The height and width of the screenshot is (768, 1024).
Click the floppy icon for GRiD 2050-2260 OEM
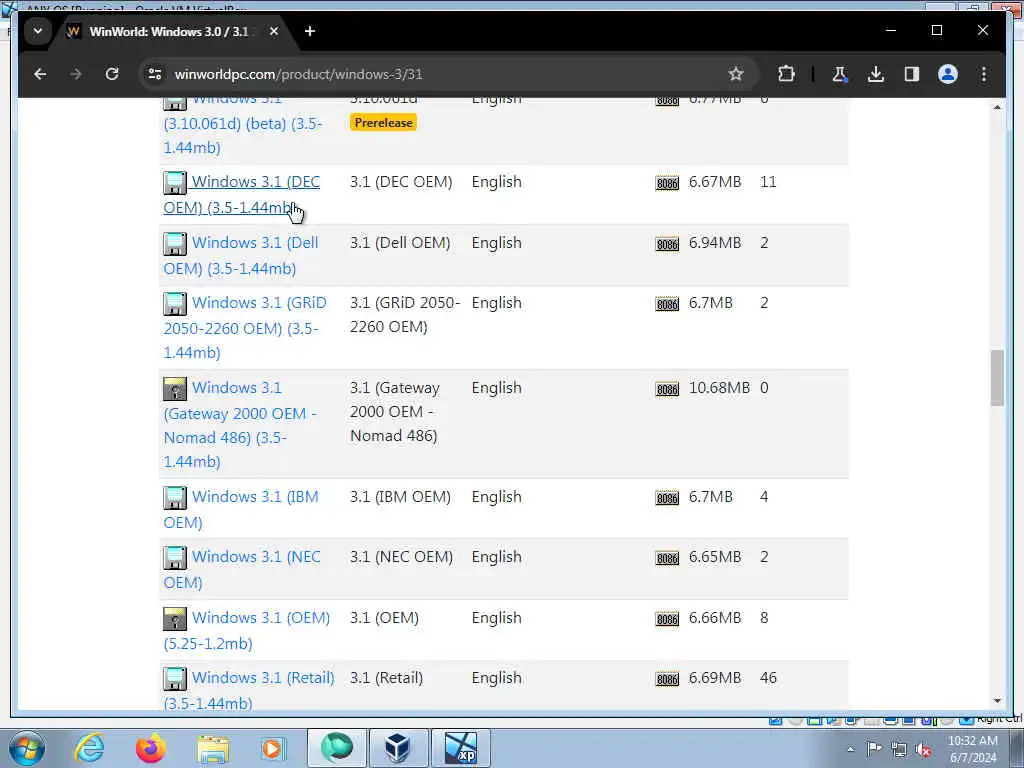pos(175,304)
